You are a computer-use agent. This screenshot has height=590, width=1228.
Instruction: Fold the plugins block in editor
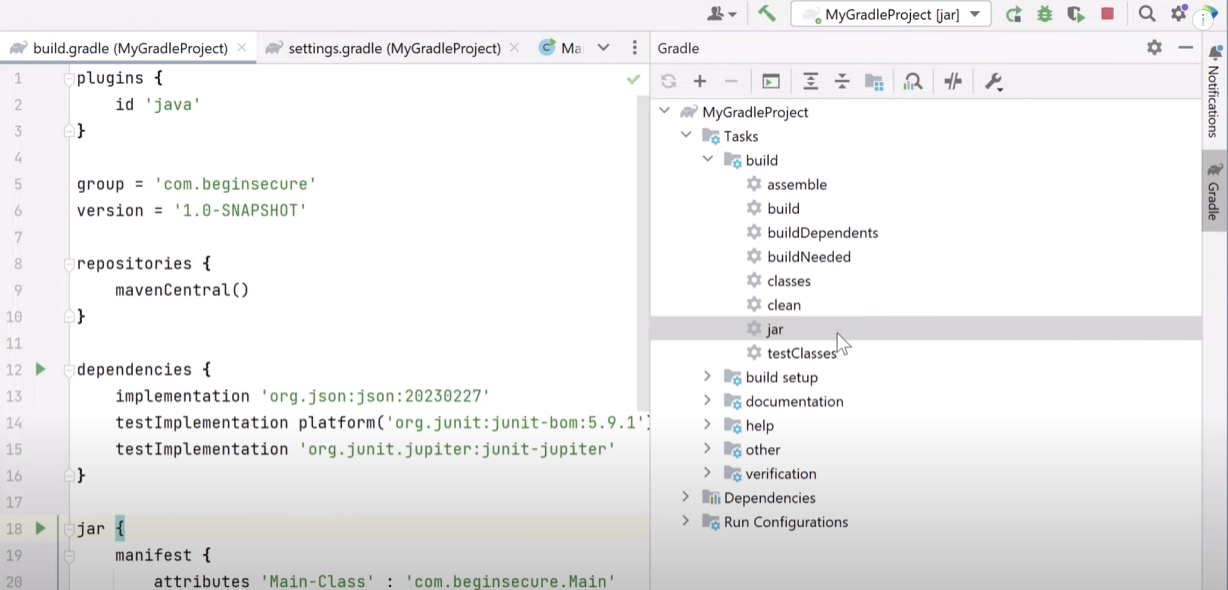tap(69, 78)
